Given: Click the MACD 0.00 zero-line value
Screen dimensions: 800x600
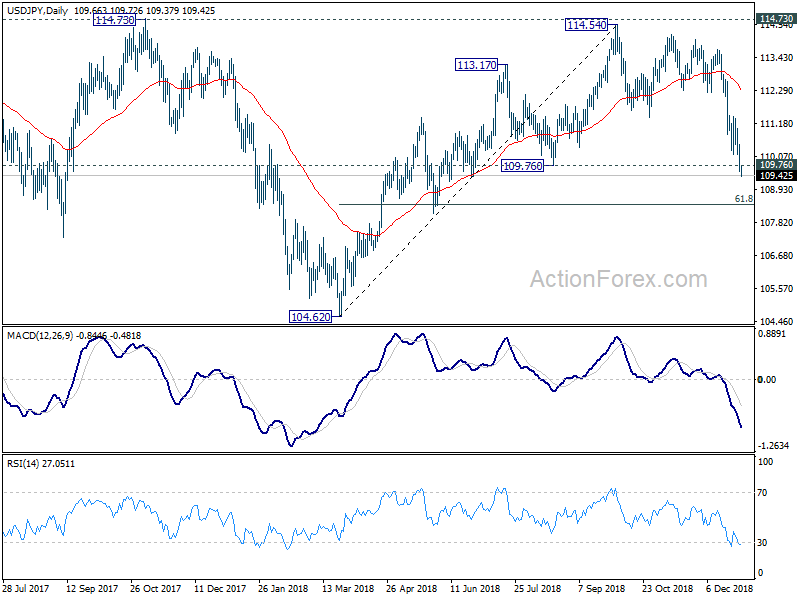Looking at the screenshot, I should click(x=767, y=380).
